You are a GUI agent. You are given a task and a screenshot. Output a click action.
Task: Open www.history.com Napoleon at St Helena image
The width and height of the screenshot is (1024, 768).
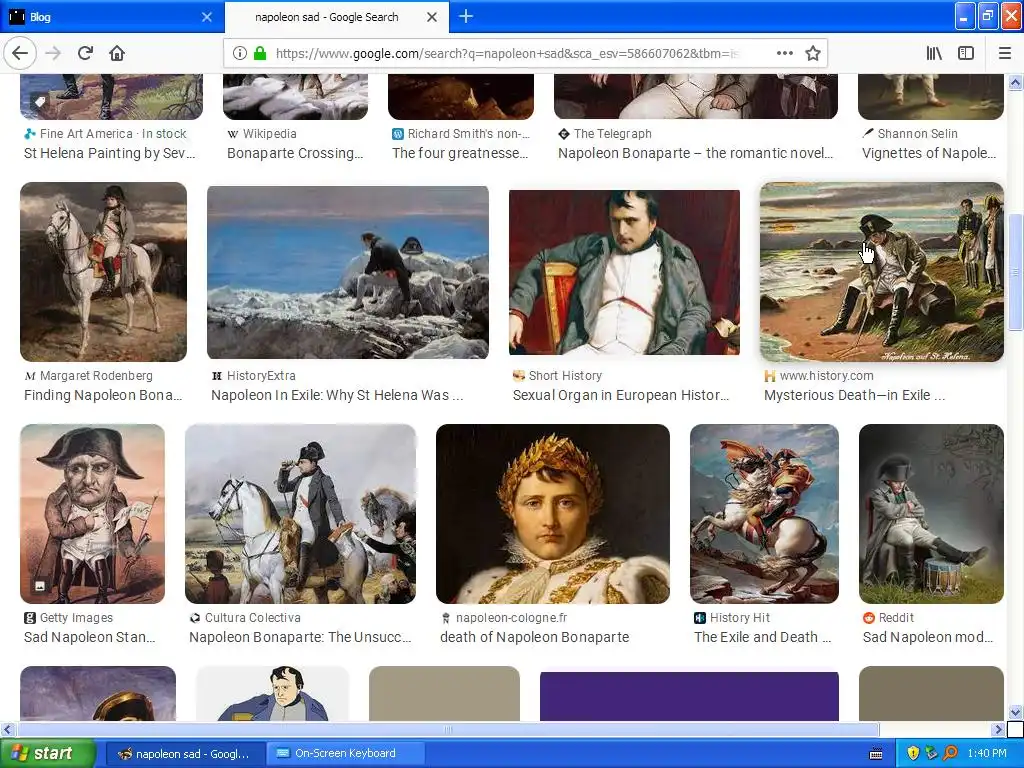882,272
